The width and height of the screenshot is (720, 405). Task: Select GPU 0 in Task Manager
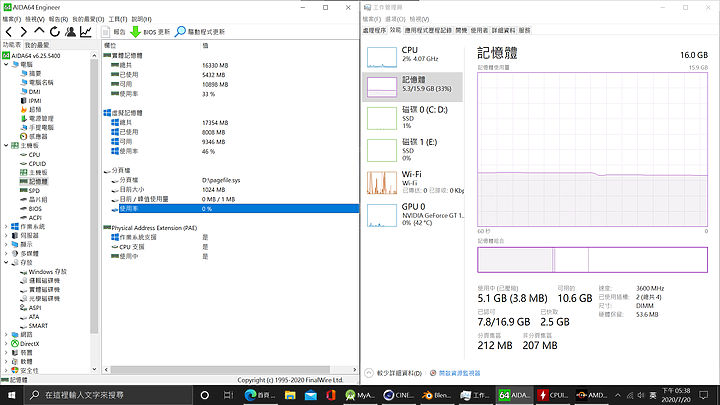pos(412,214)
